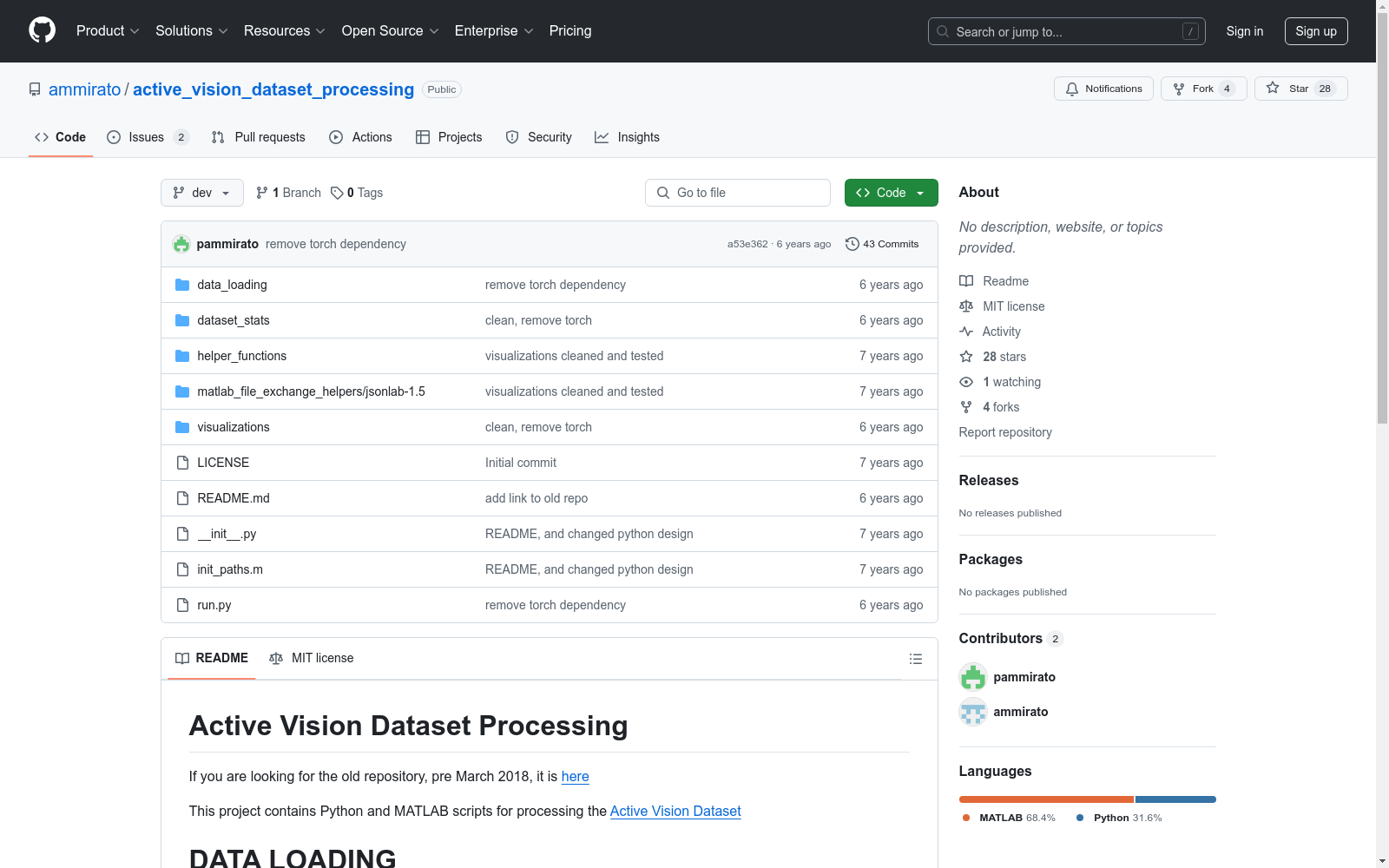Expand the Open Source menu
The width and height of the screenshot is (1389, 868).
390,31
